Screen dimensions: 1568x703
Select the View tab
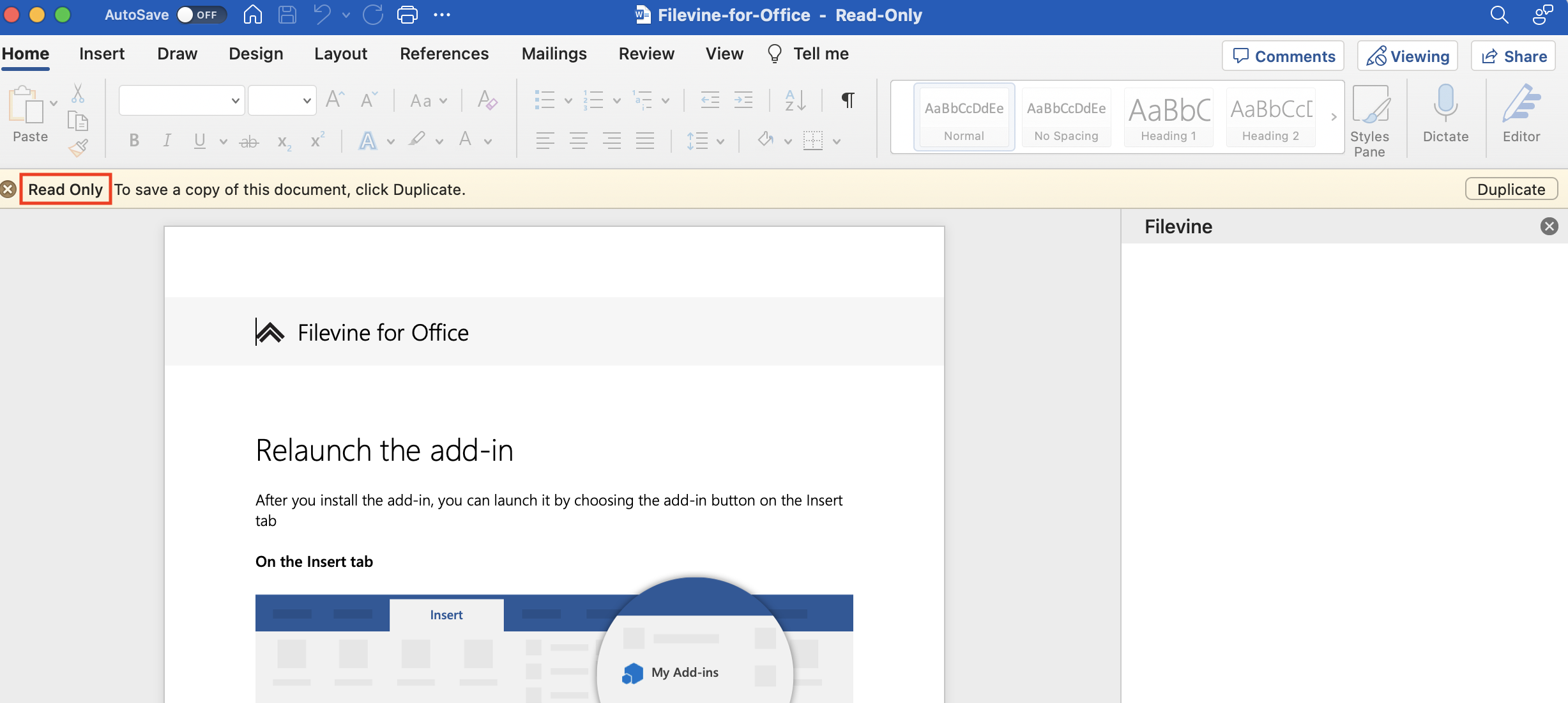click(724, 54)
